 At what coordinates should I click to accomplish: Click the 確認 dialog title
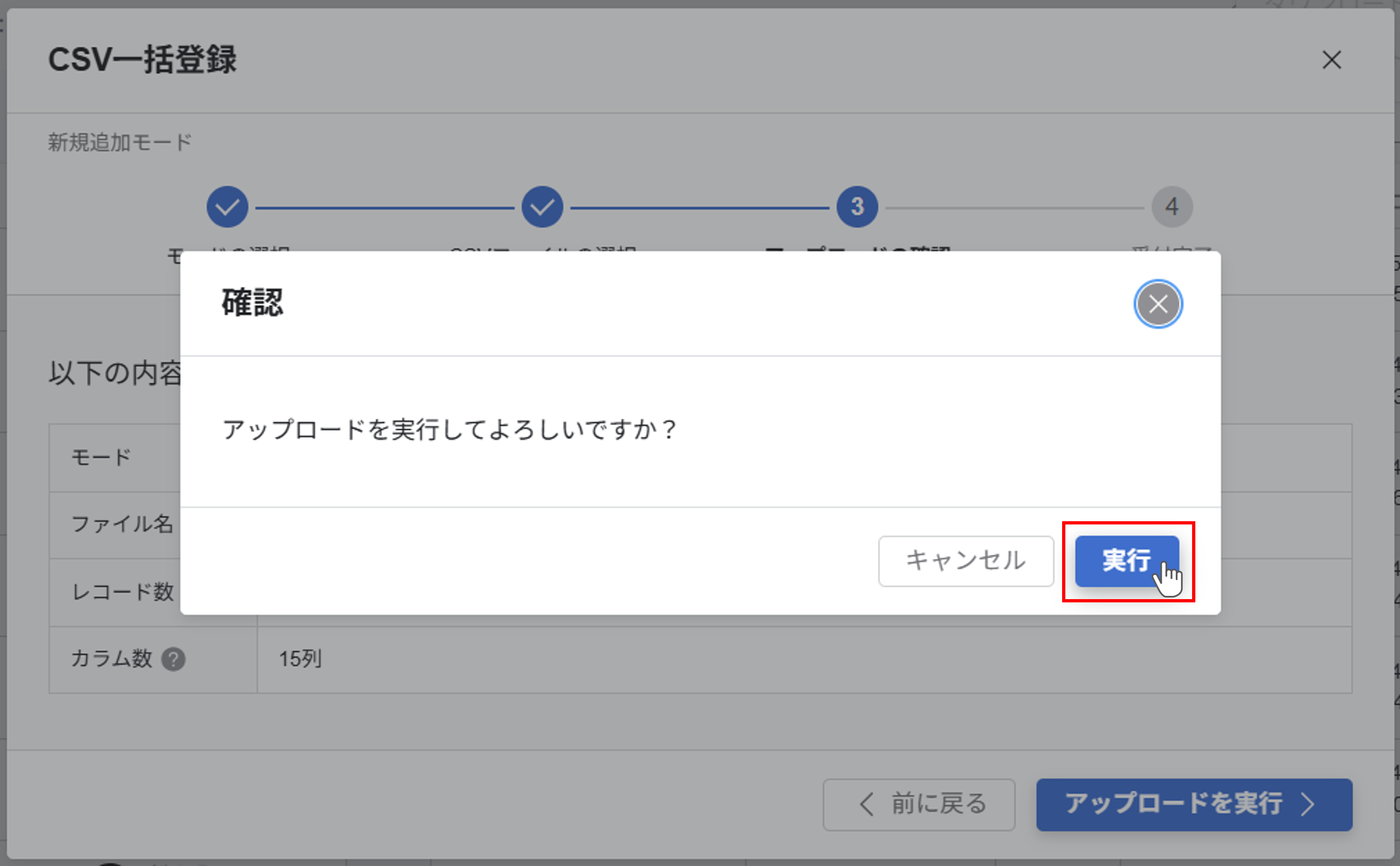point(253,302)
